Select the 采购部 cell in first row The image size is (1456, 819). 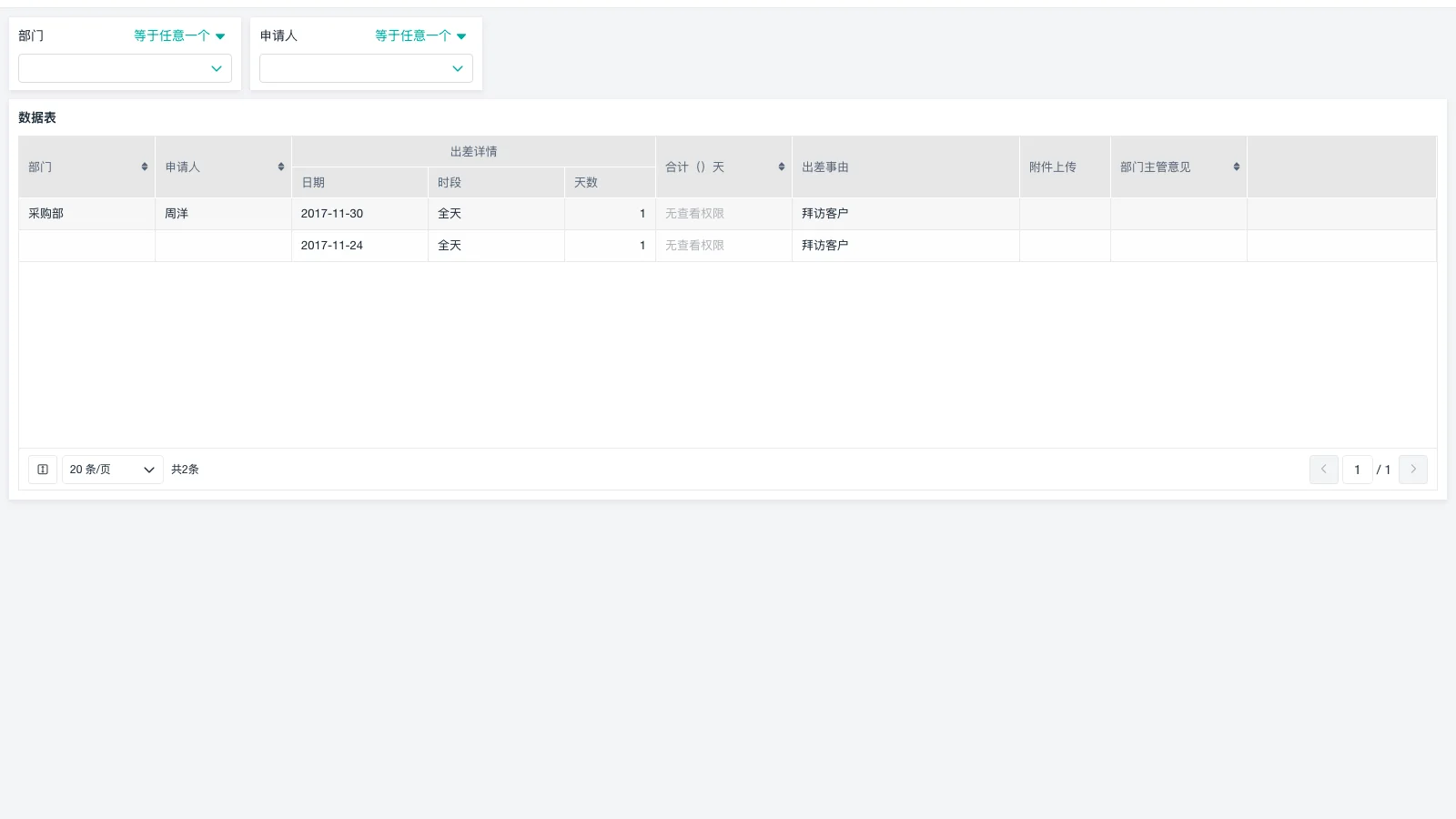pyautogui.click(x=46, y=214)
